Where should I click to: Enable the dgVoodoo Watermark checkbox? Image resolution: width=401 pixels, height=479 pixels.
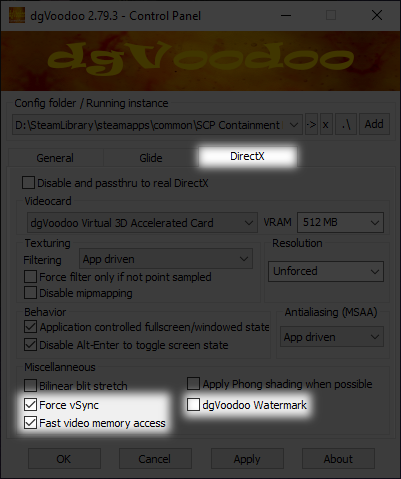(x=193, y=405)
